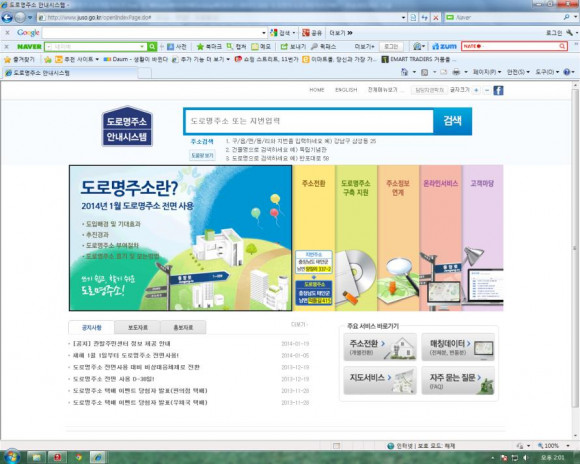Increase font size with the plus button
The height and width of the screenshot is (464, 580).
point(476,90)
